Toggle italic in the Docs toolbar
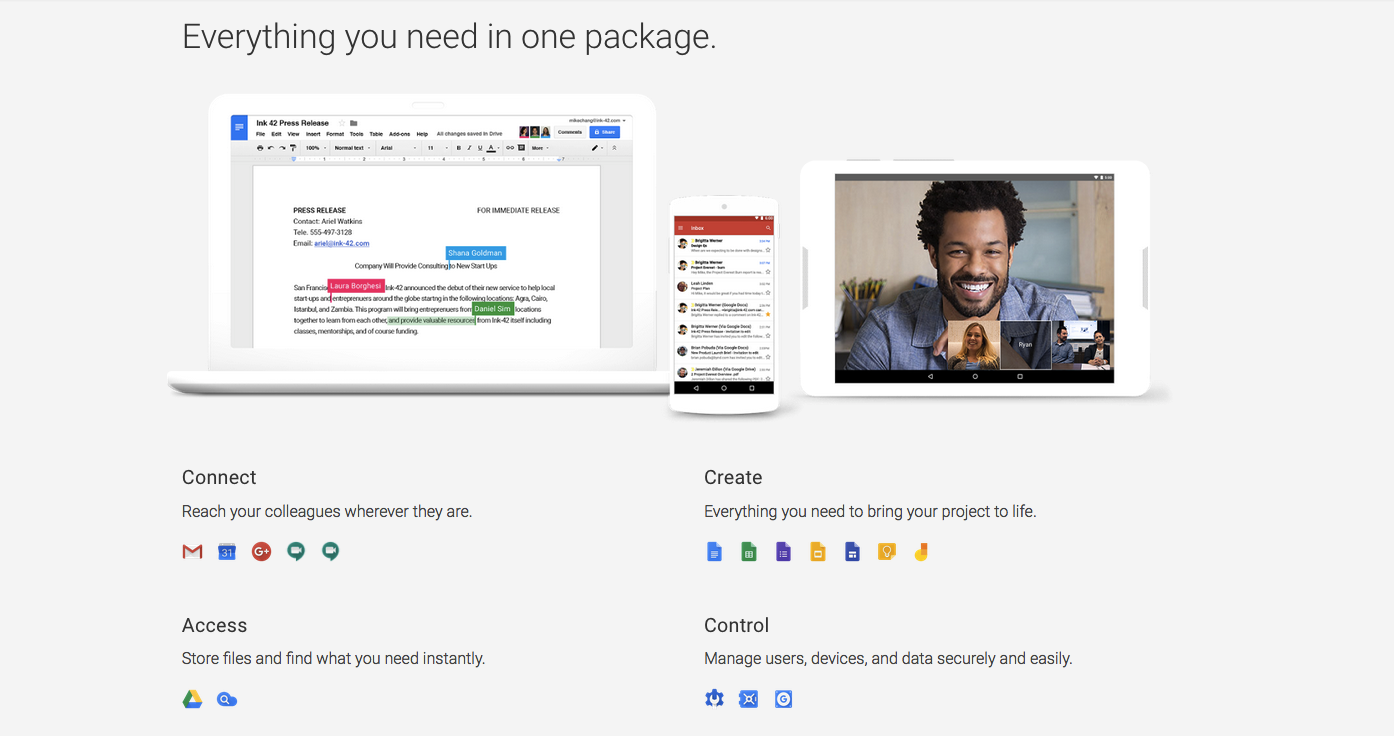 pos(469,148)
